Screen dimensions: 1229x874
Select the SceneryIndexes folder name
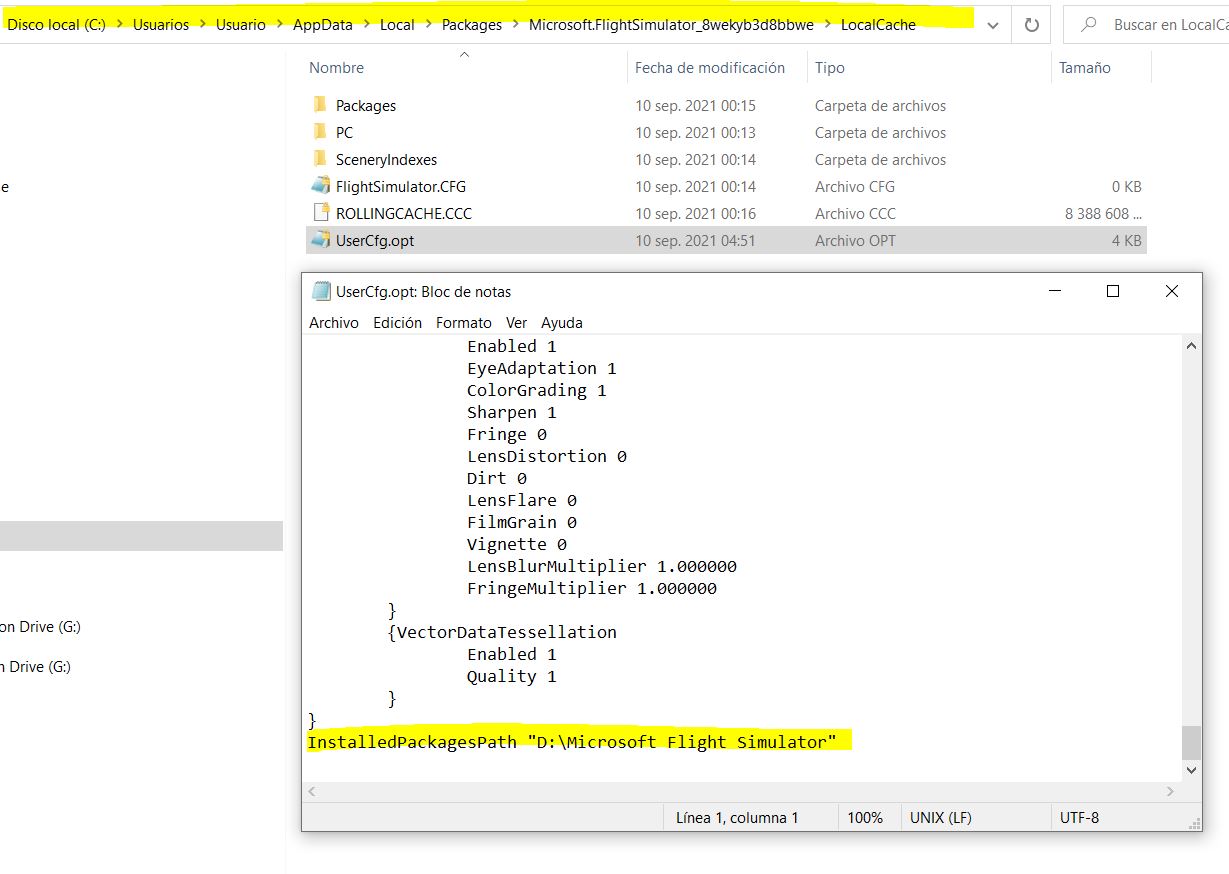coord(386,159)
